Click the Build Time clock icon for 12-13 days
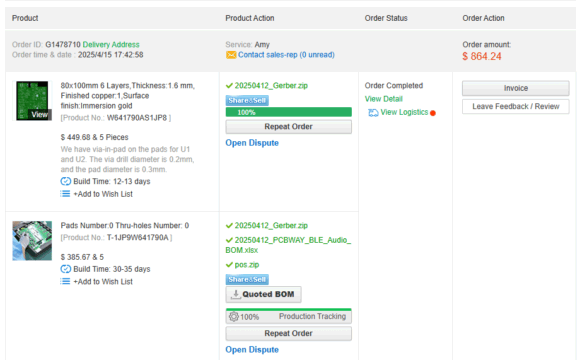 tap(66, 181)
